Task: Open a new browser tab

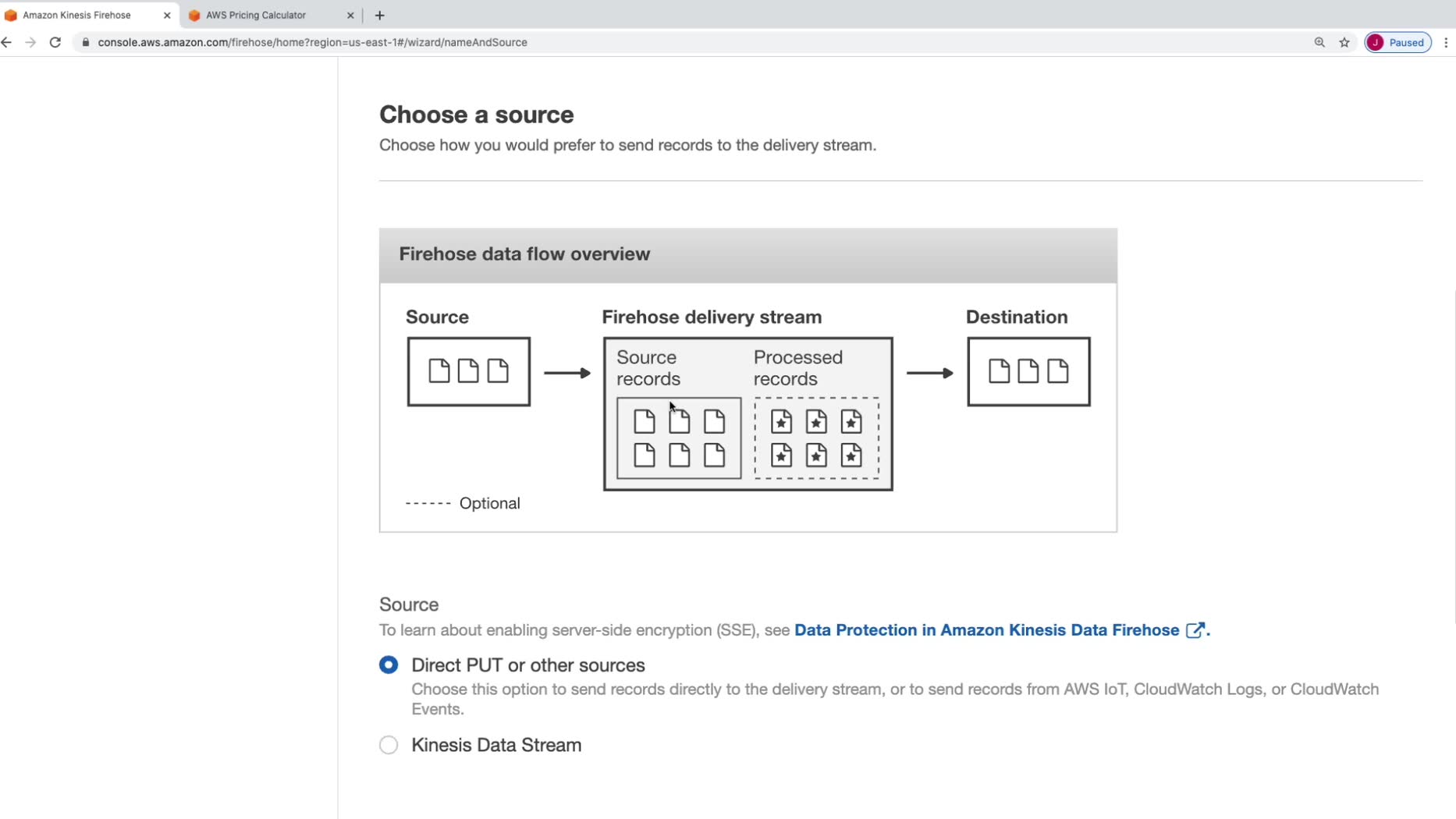Action: [x=380, y=15]
